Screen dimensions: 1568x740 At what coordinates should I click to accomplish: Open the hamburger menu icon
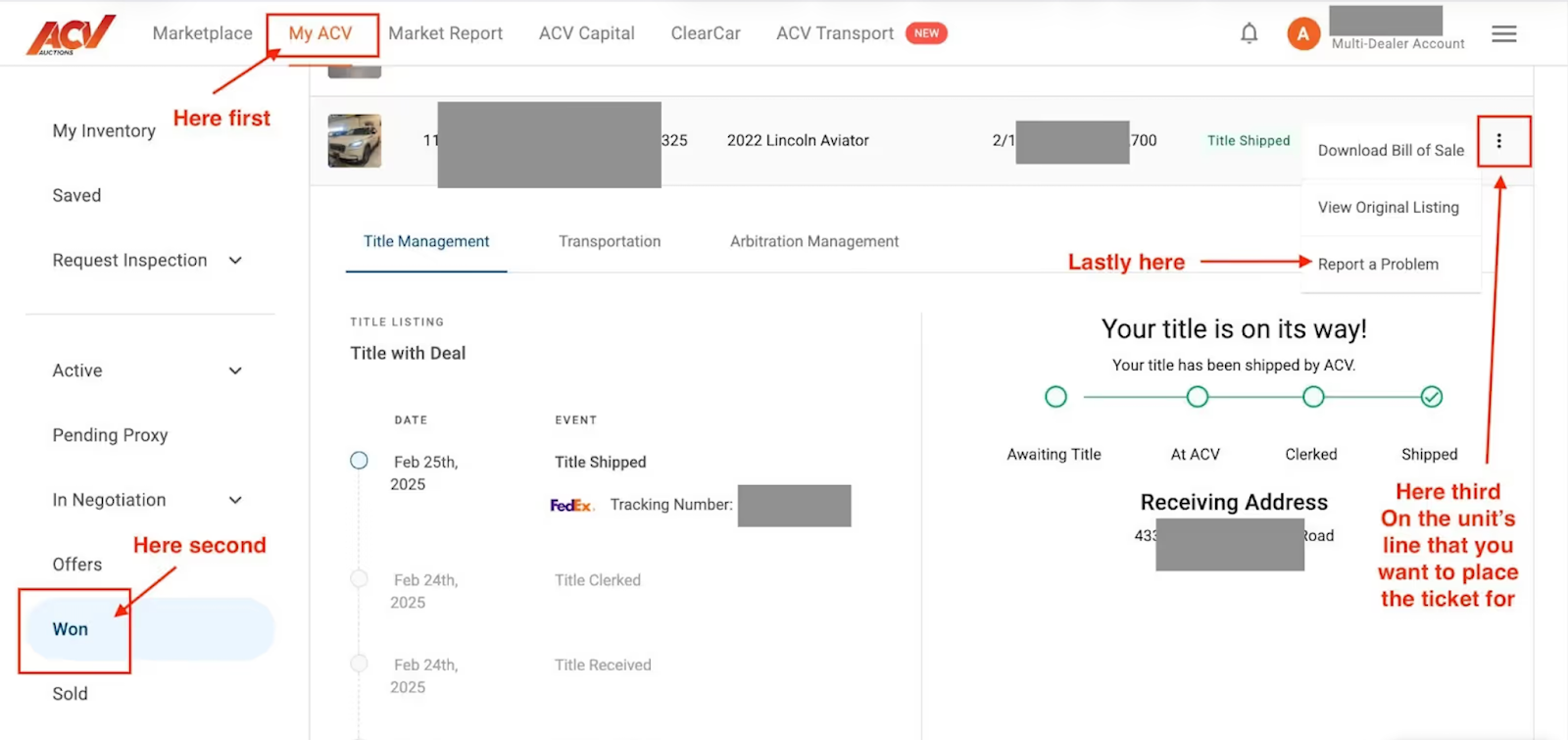pyautogui.click(x=1503, y=34)
